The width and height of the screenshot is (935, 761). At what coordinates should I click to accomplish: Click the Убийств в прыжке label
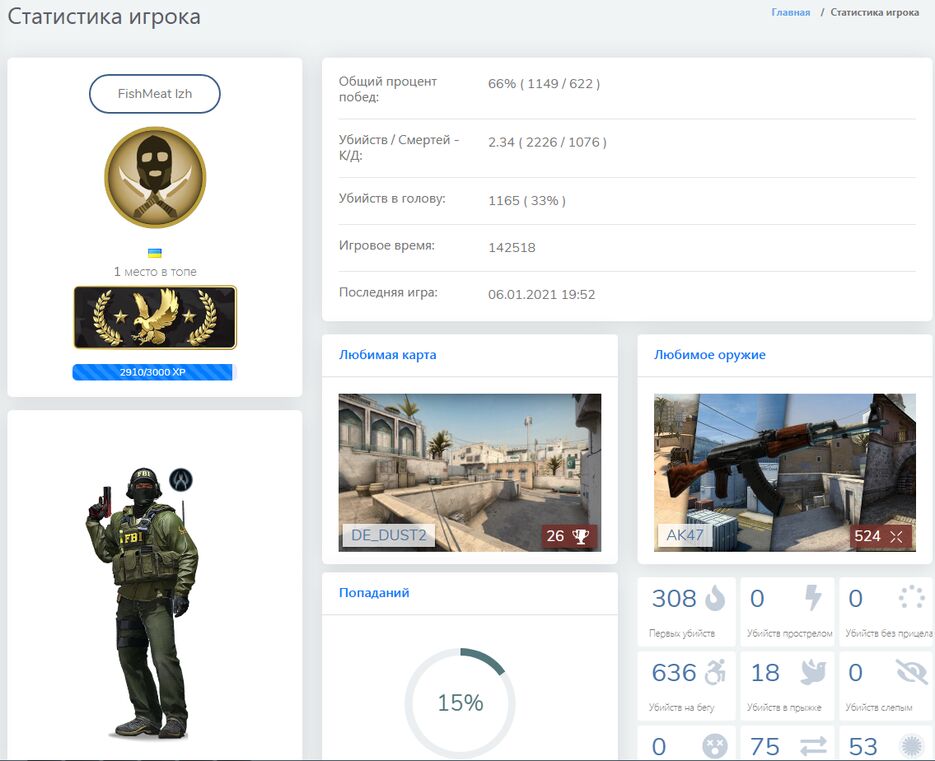click(784, 707)
